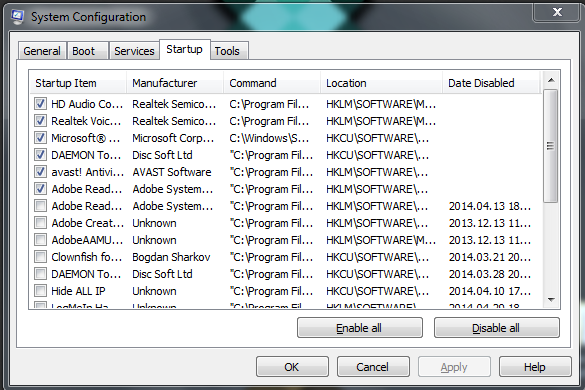
Task: Switch to the General tab
Action: pyautogui.click(x=42, y=51)
